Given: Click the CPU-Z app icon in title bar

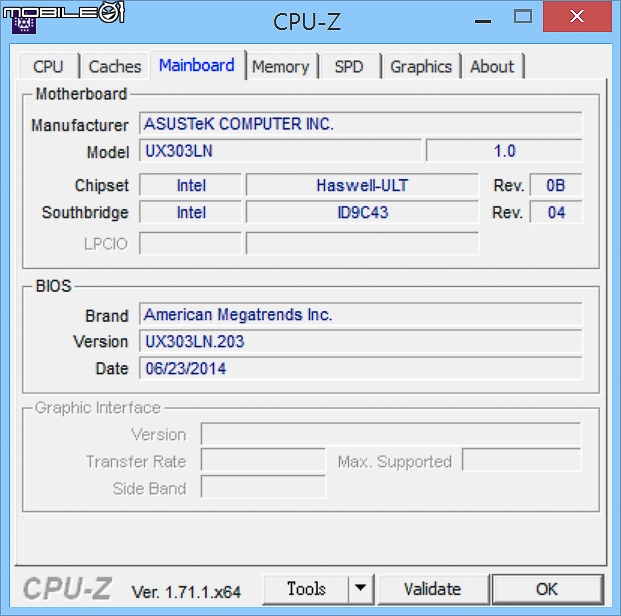Looking at the screenshot, I should [x=24, y=25].
